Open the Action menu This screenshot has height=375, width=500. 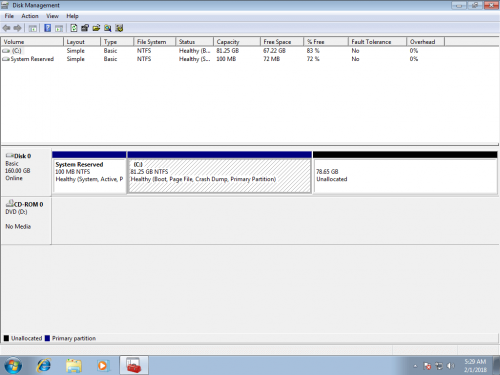click(x=30, y=16)
